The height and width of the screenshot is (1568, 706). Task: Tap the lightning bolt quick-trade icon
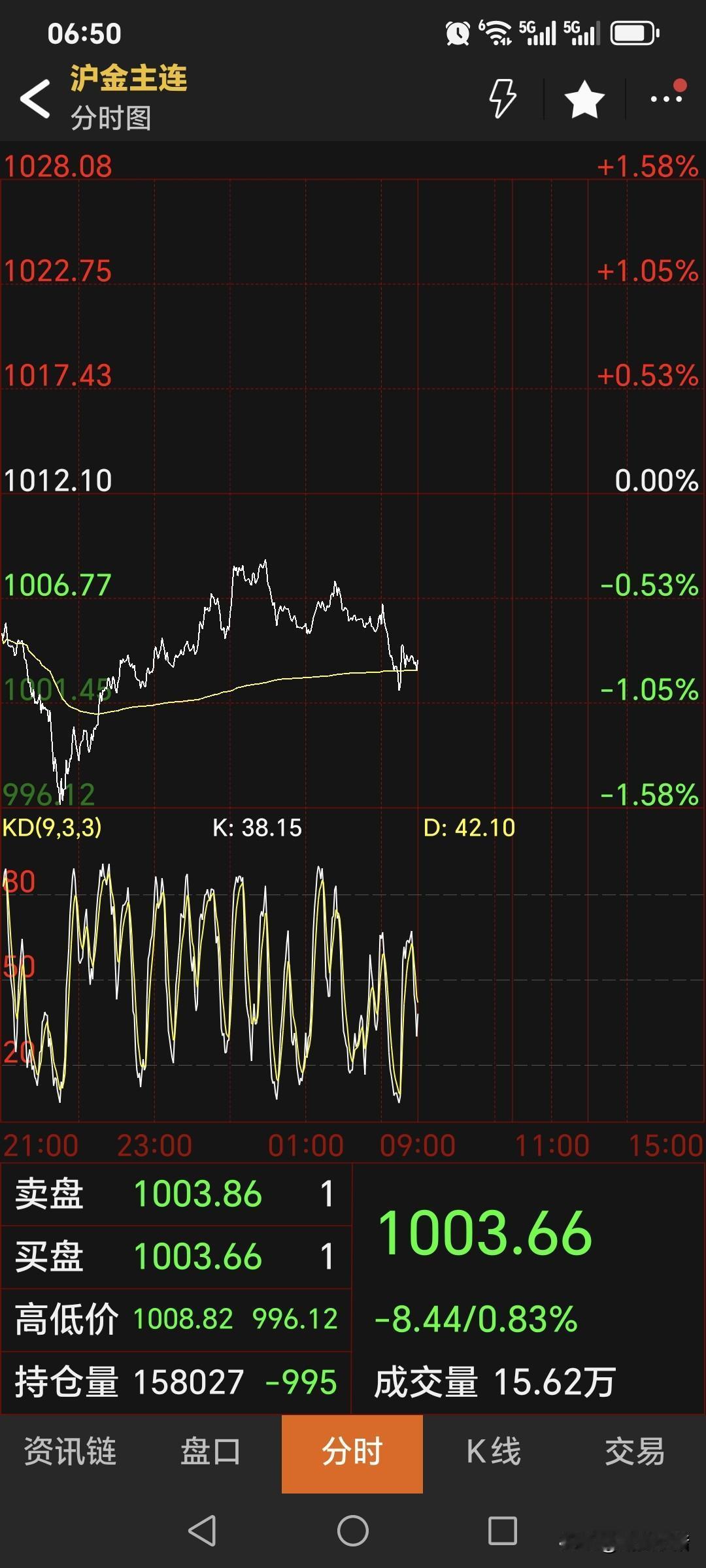click(503, 99)
